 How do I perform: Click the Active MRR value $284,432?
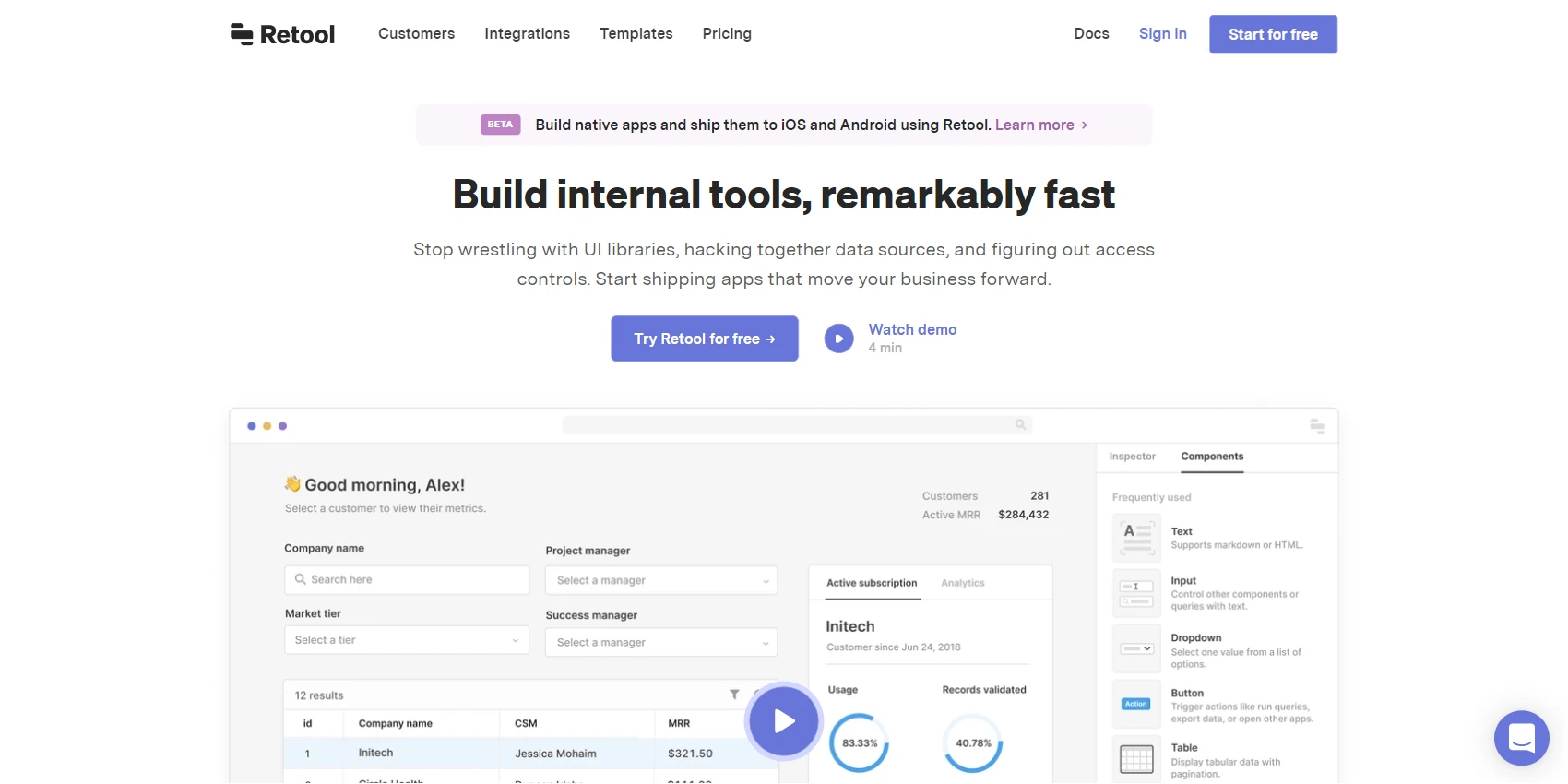click(x=1023, y=515)
